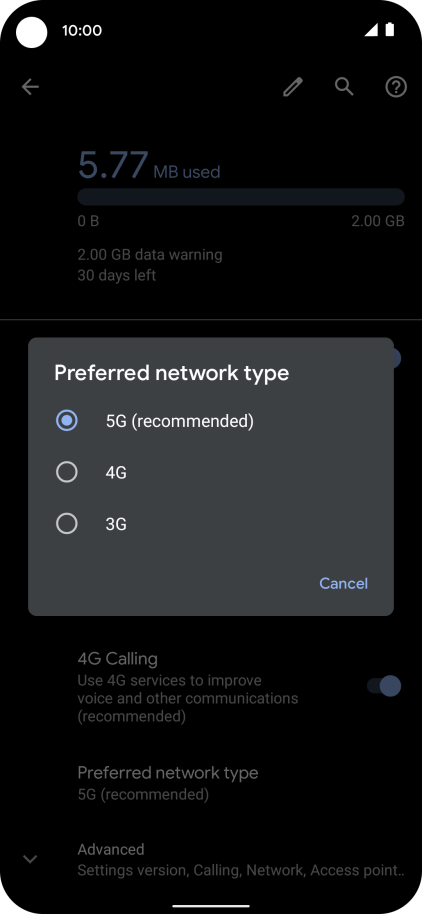This screenshot has width=422, height=914.
Task: Open Advanced settings row
Action: 211,859
